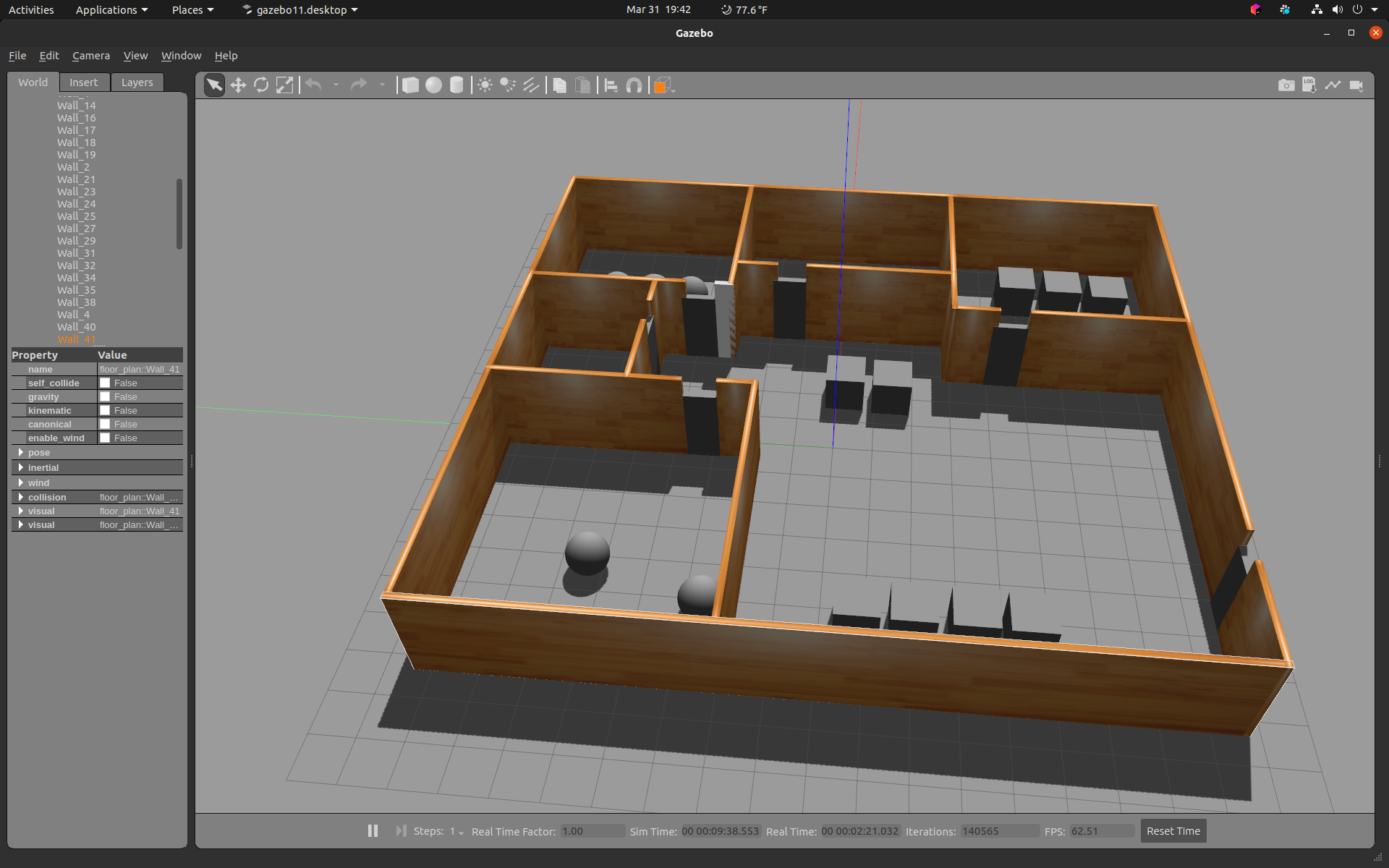Expand the collision property
This screenshot has height=868, width=1389.
pyautogui.click(x=20, y=498)
